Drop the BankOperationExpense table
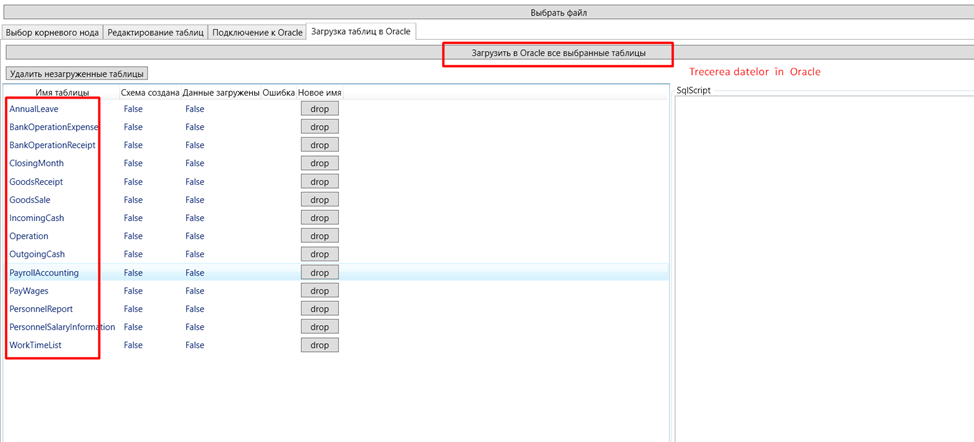This screenshot has width=974, height=442. tap(319, 127)
